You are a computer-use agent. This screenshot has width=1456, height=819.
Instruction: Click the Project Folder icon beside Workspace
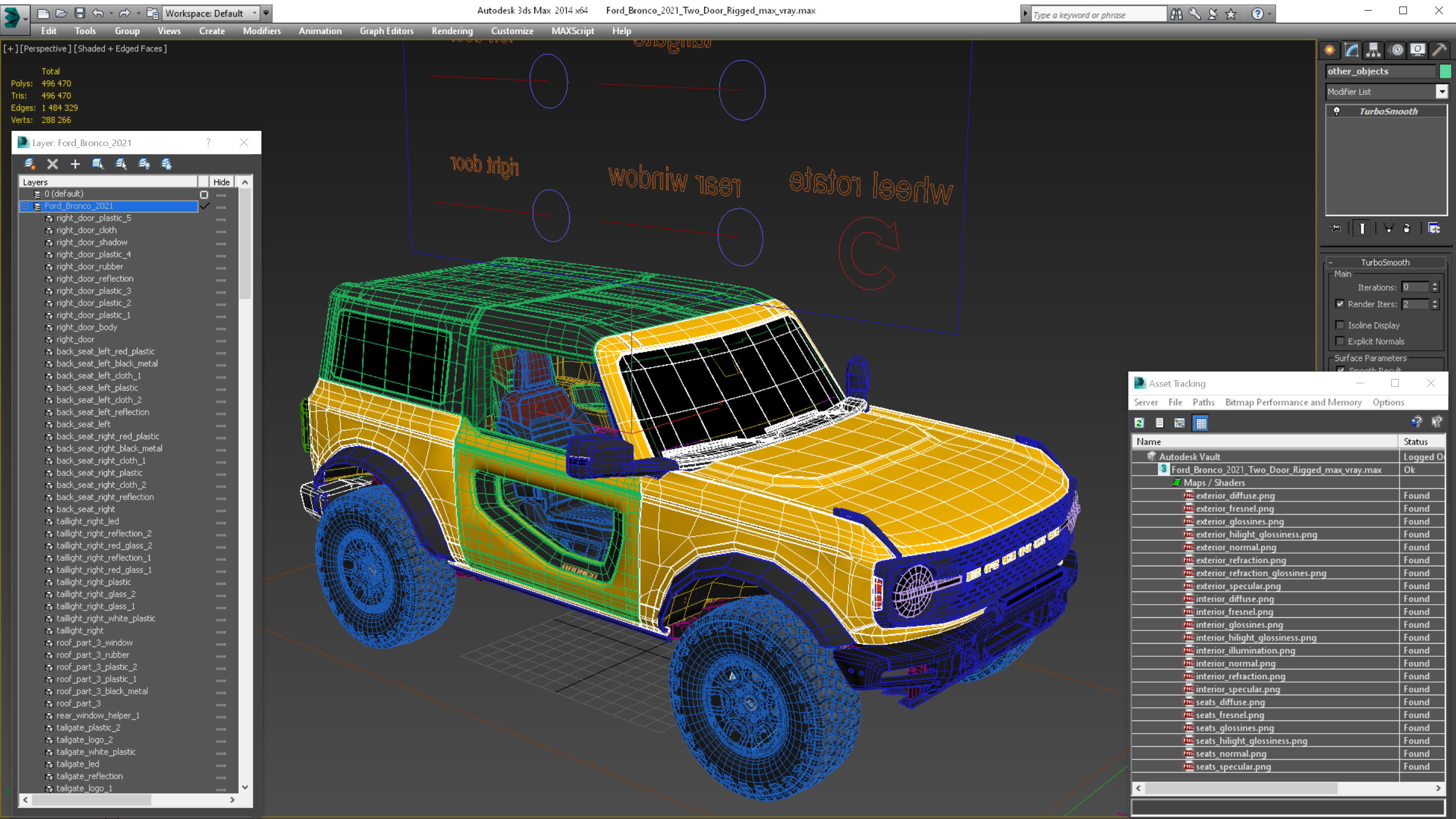coord(152,13)
